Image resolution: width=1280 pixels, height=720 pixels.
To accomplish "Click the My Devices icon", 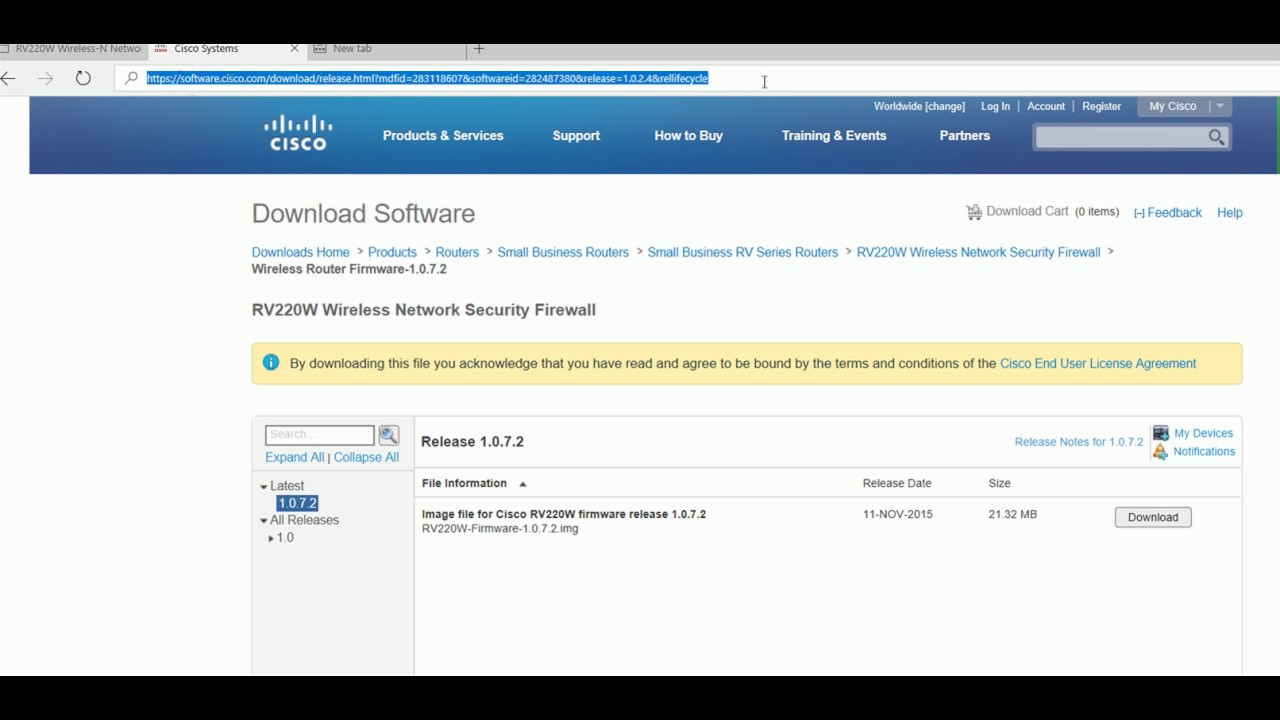I will tap(1161, 433).
